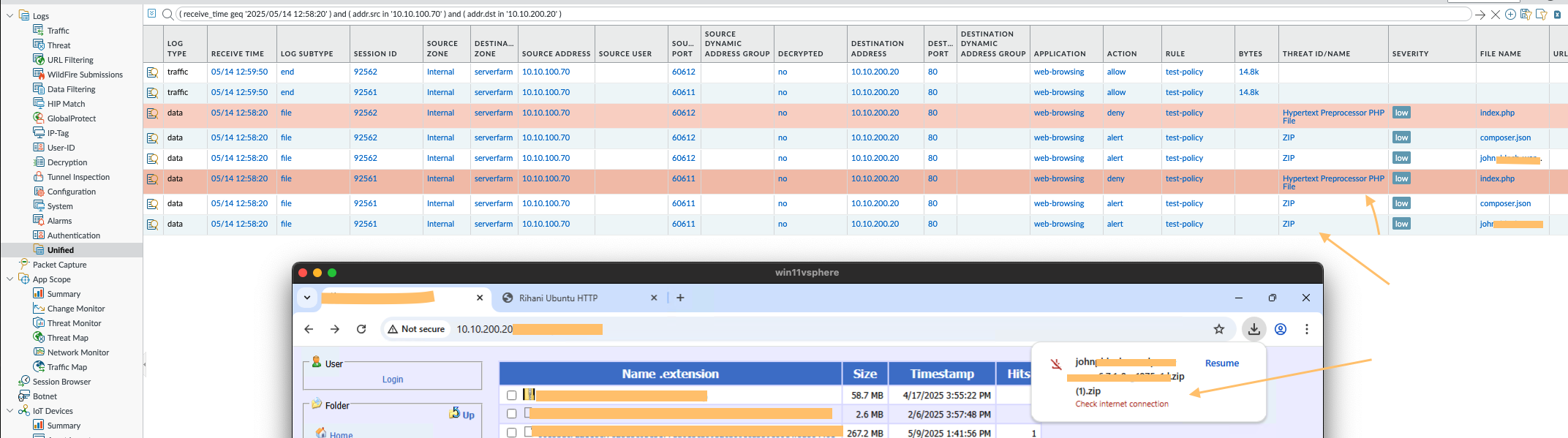This screenshot has width=1568, height=438.
Task: Open WildFire Submissions logs
Action: coord(85,75)
